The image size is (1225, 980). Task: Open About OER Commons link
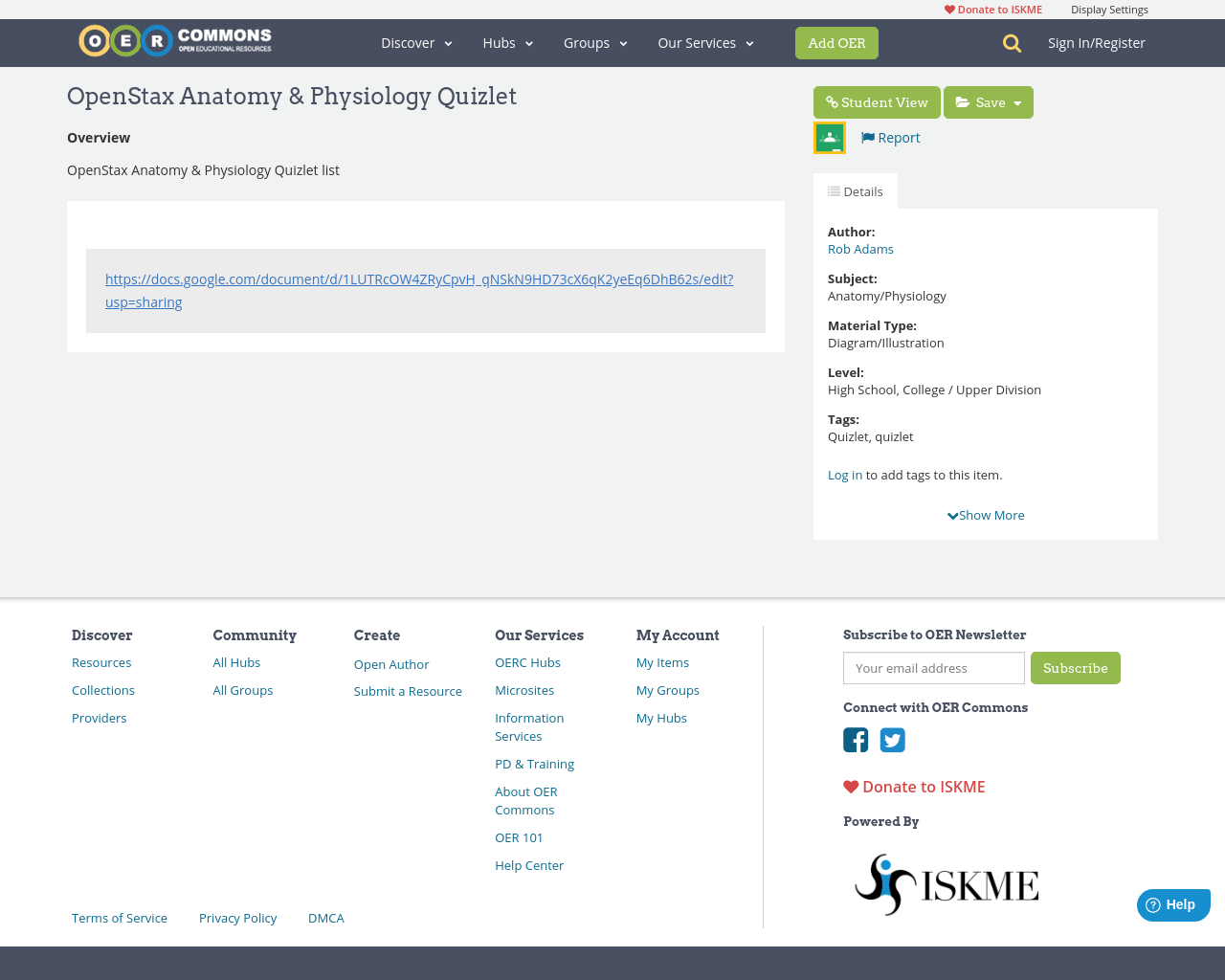[526, 801]
